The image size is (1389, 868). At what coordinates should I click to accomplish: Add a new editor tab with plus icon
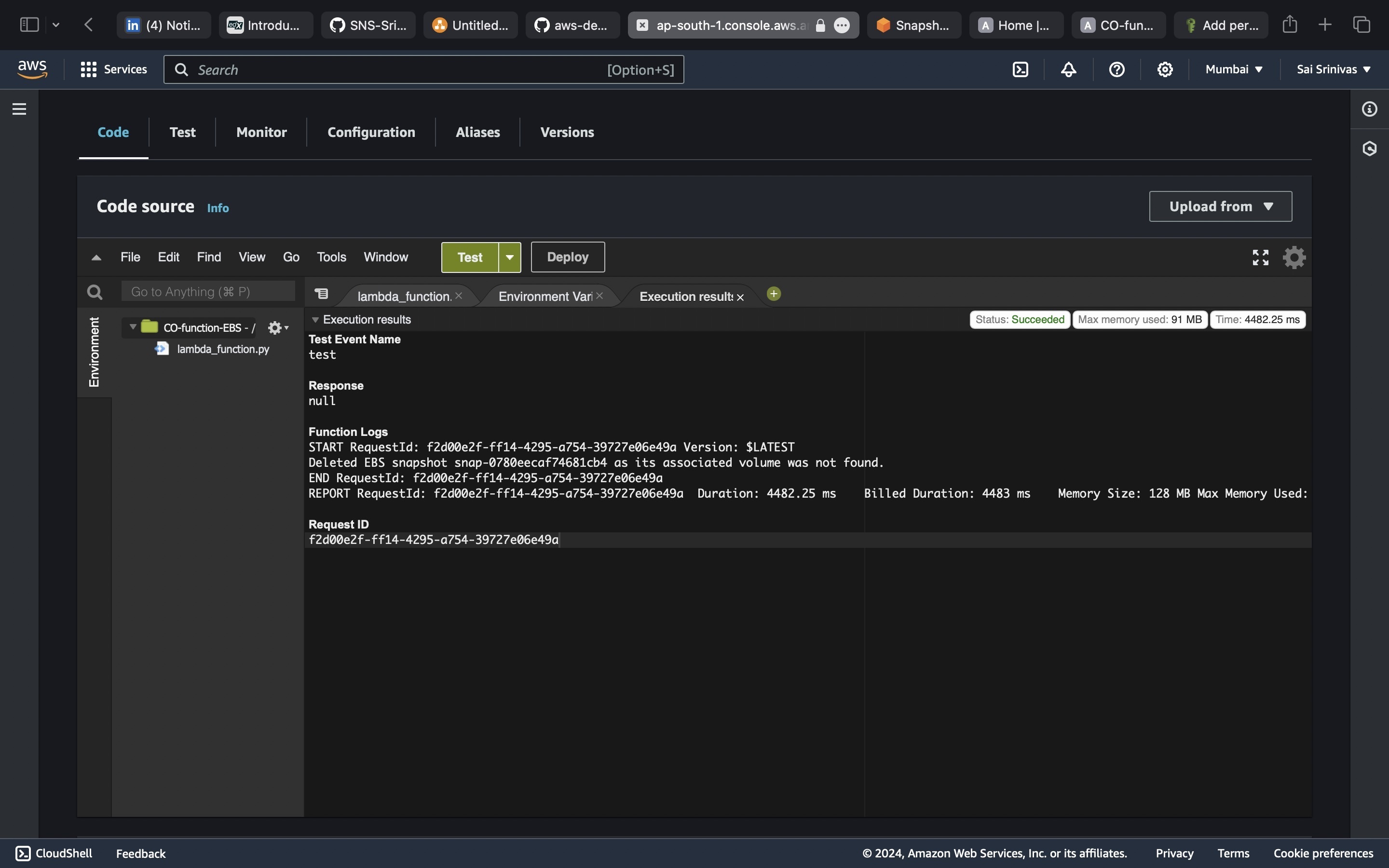tap(774, 294)
